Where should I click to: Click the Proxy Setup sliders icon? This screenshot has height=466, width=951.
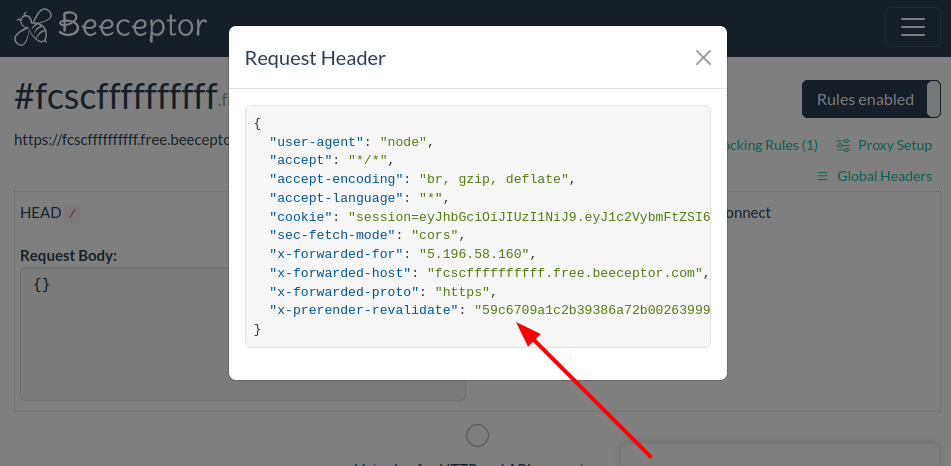click(x=842, y=145)
